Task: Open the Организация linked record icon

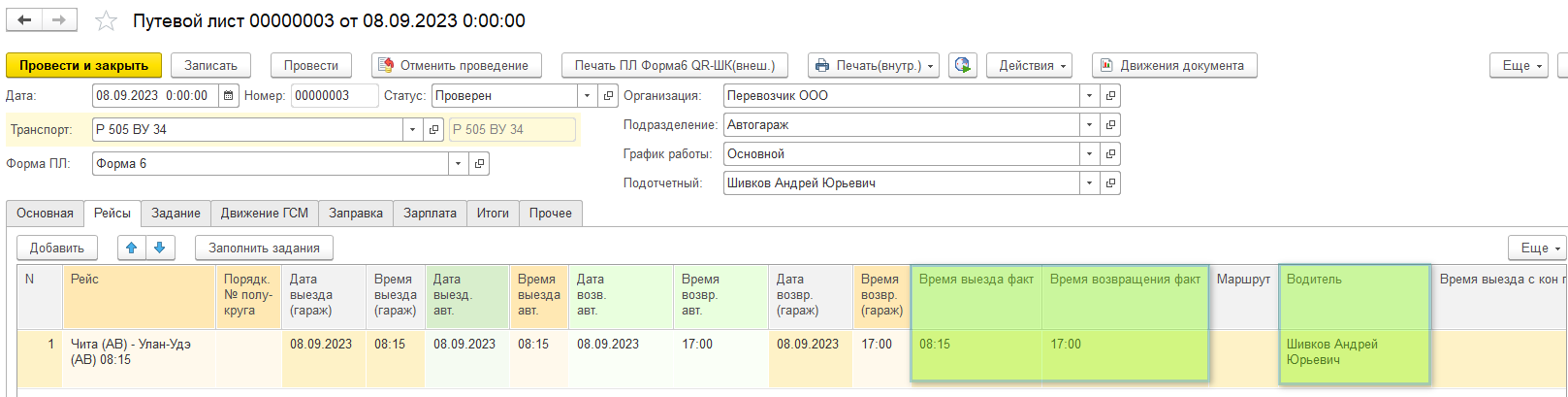Action: click(1110, 96)
